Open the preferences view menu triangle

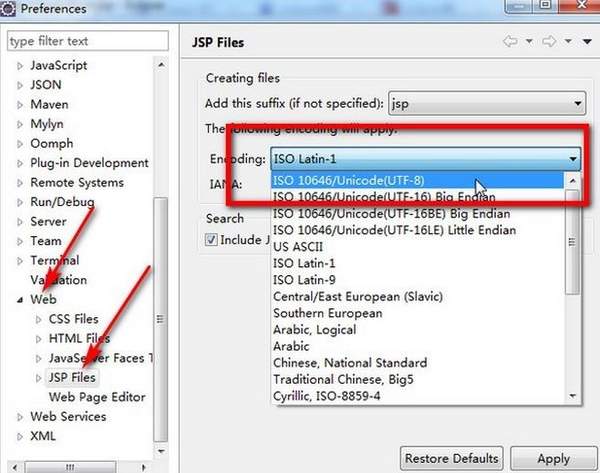tap(587, 41)
